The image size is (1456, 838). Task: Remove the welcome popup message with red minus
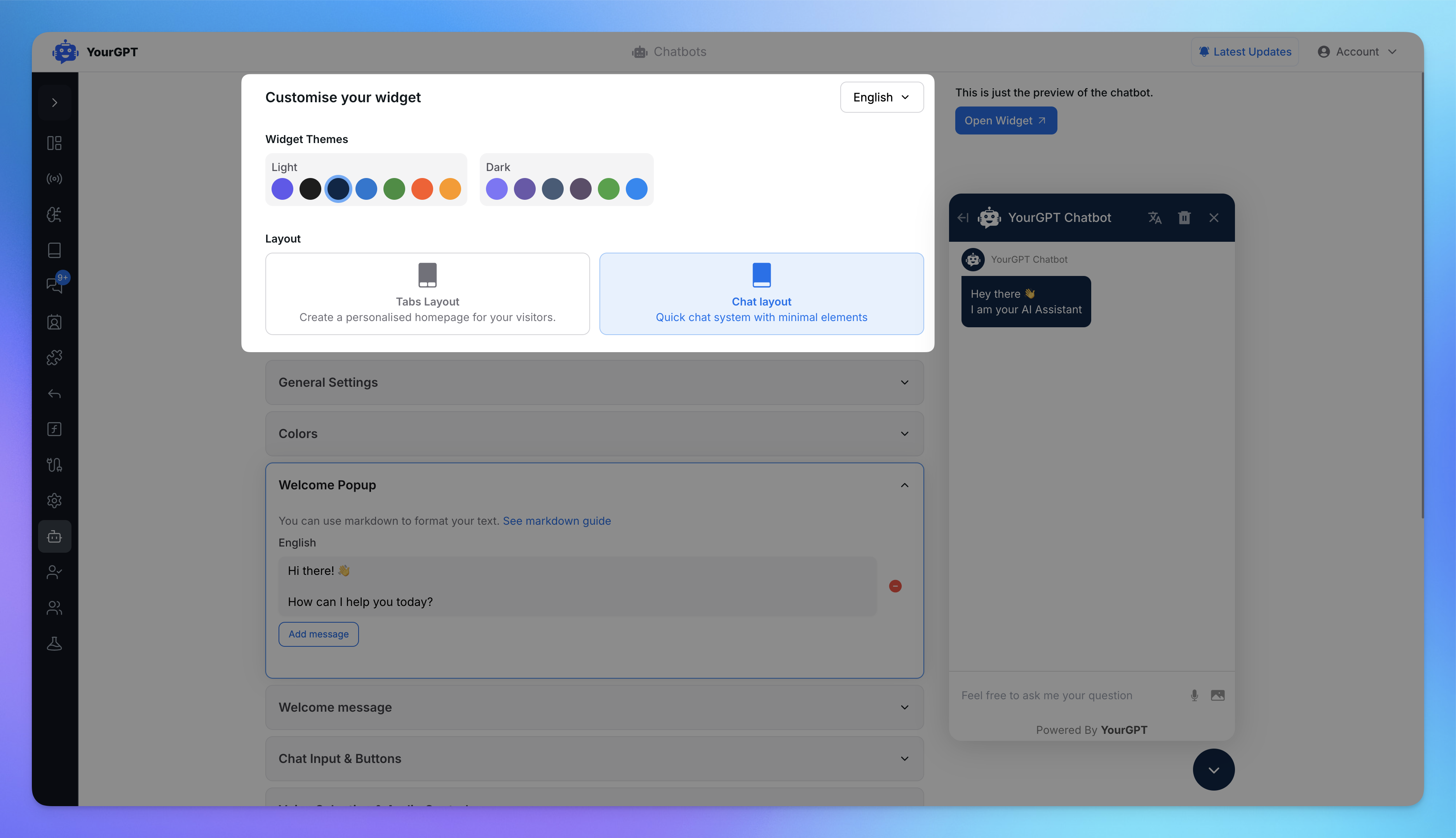895,586
